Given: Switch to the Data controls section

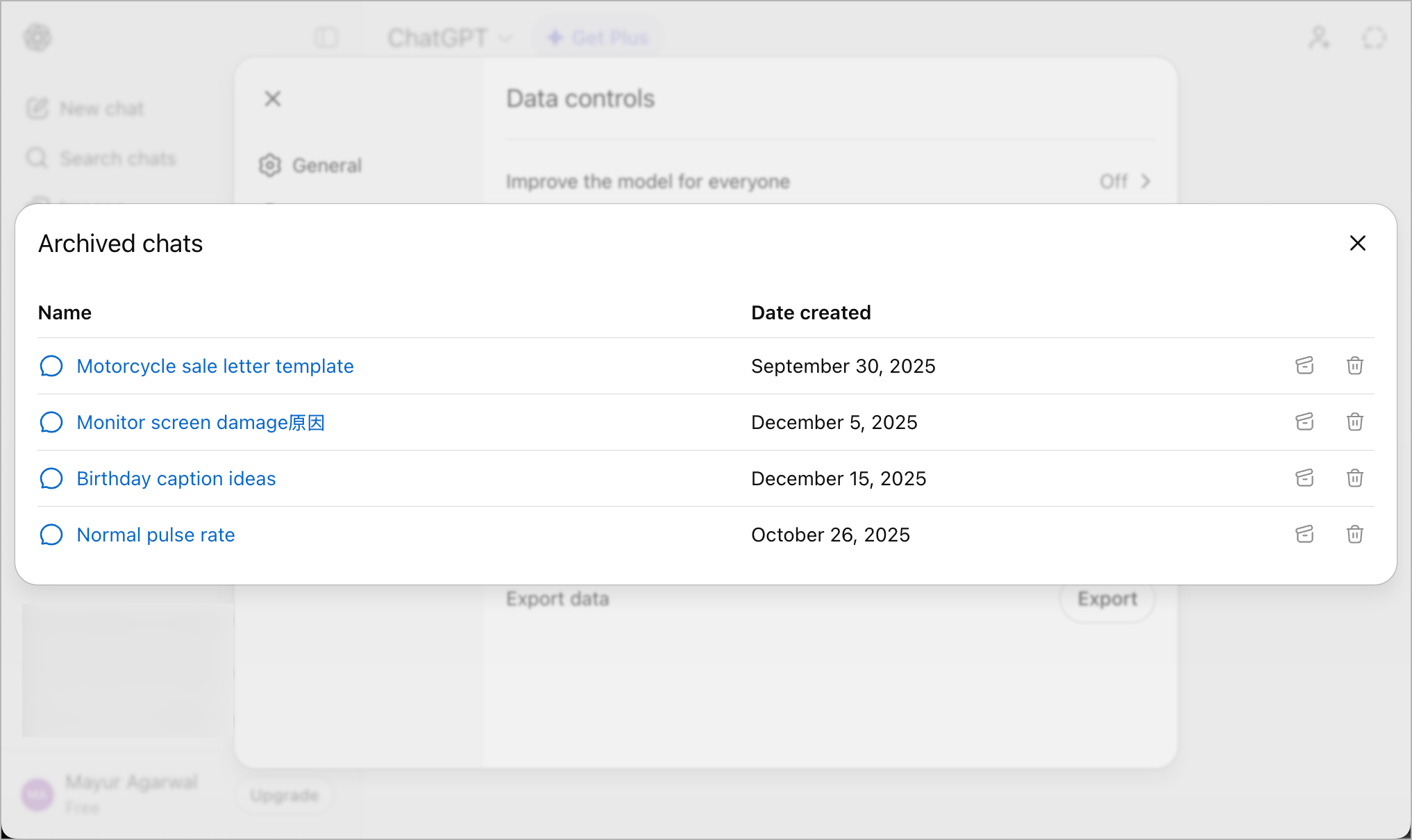Looking at the screenshot, I should [580, 98].
